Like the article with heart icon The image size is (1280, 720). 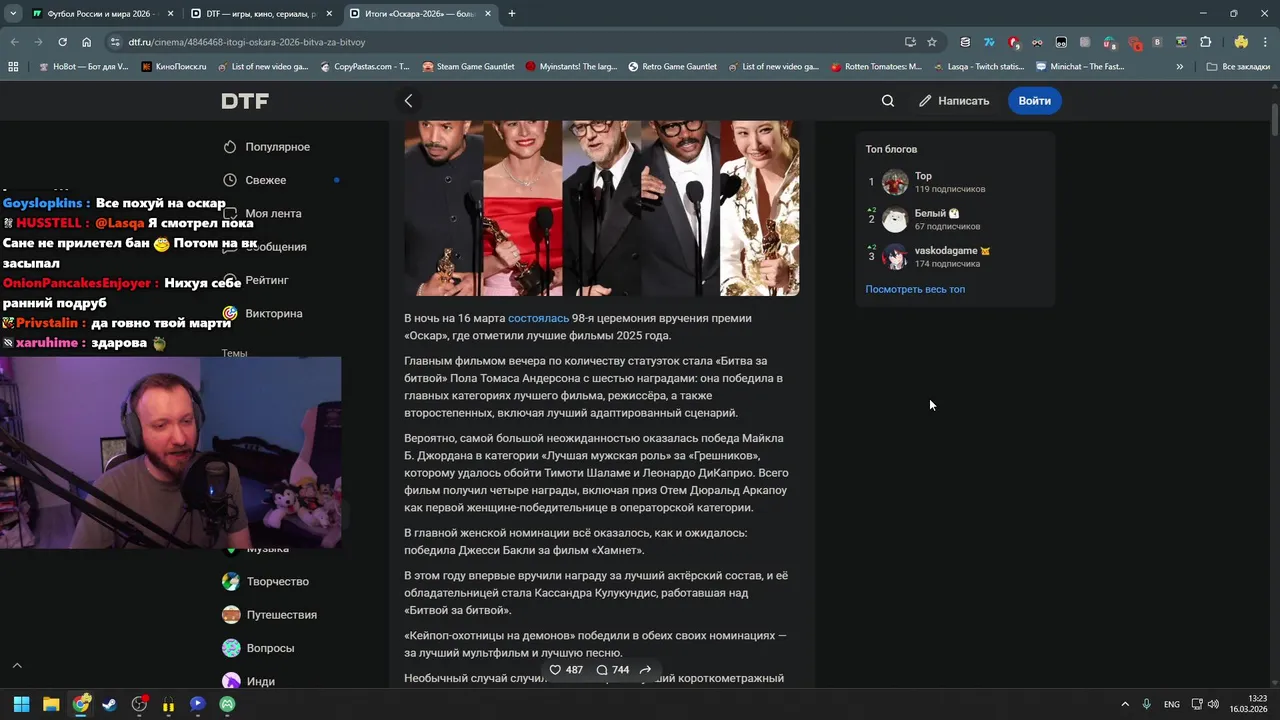555,670
